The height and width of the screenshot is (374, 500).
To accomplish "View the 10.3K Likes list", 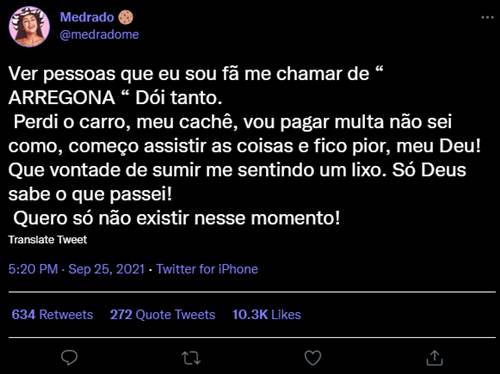I will coord(267,314).
